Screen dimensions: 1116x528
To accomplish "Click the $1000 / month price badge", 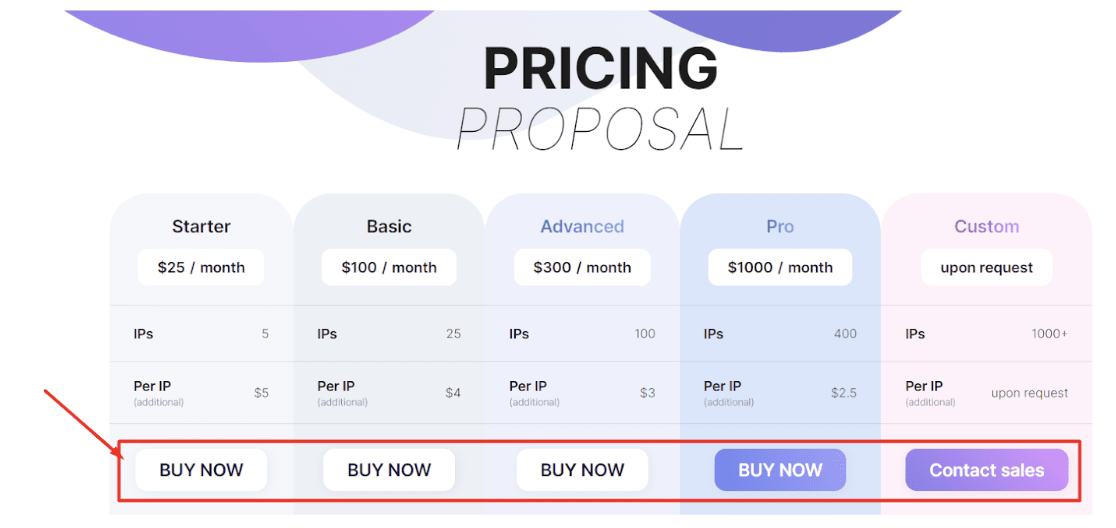I will pos(780,267).
